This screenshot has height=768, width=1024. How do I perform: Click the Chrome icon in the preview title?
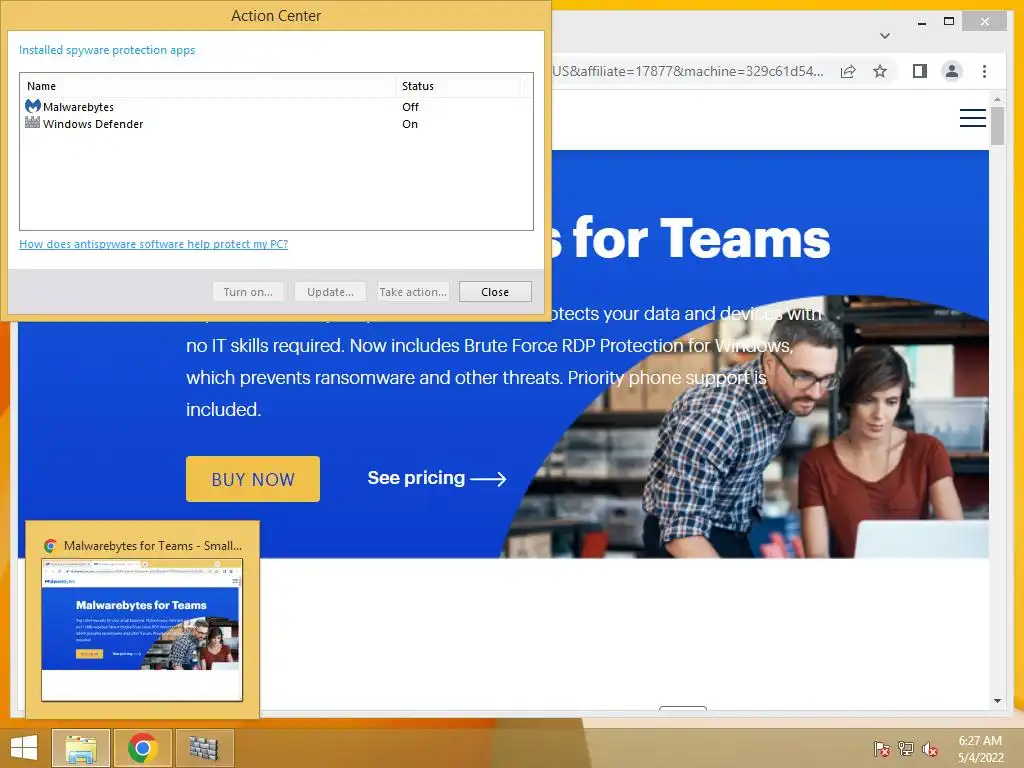click(x=50, y=546)
